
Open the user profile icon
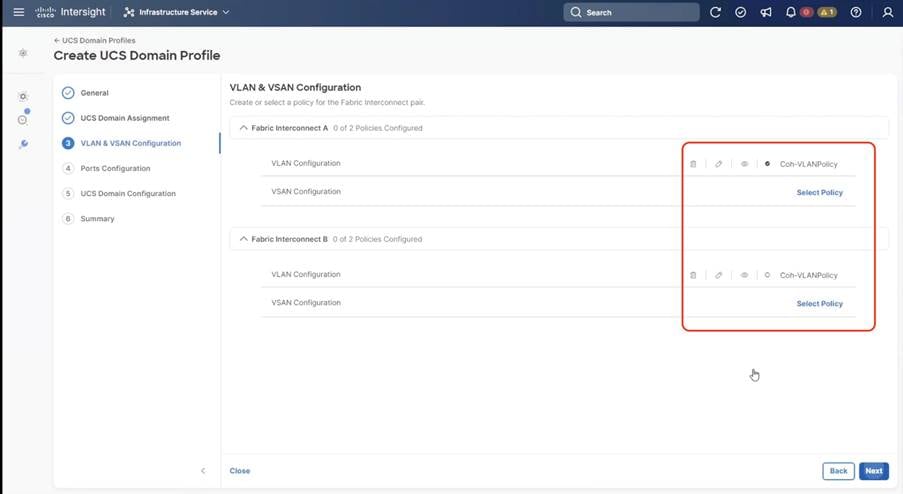coord(887,12)
